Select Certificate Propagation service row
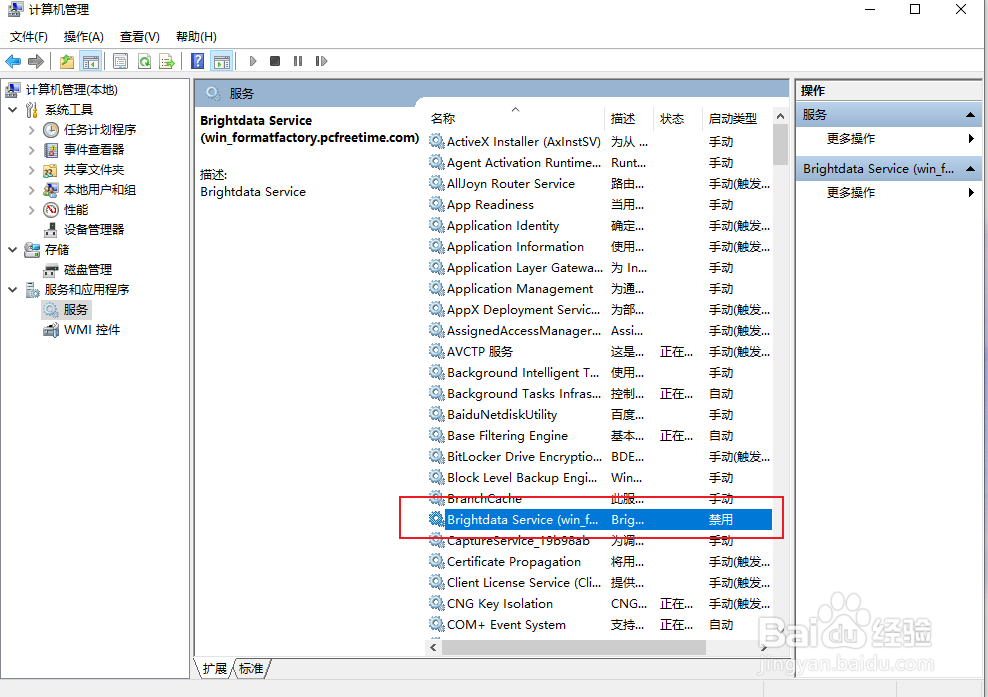The width and height of the screenshot is (988, 697). point(599,562)
